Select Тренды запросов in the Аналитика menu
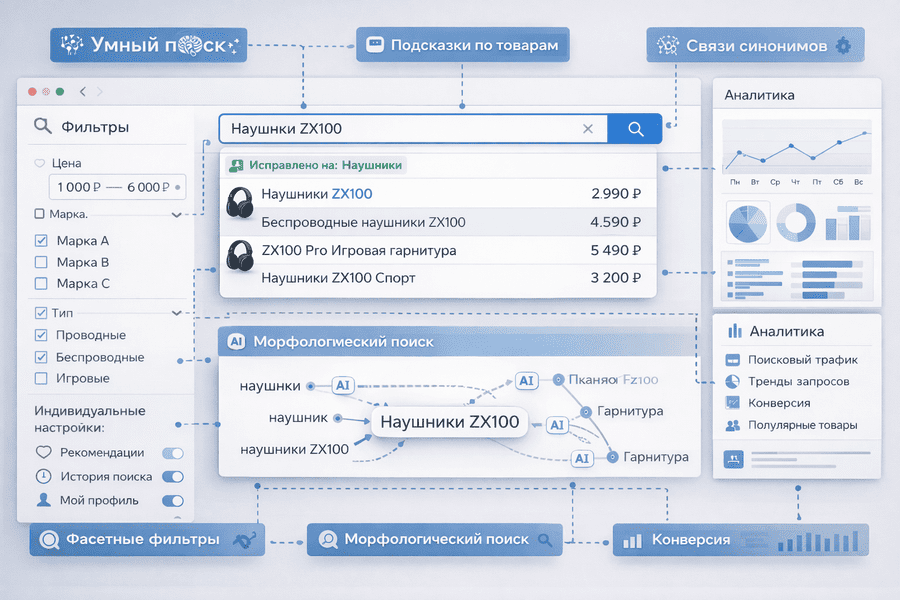The image size is (900, 600). 799,381
